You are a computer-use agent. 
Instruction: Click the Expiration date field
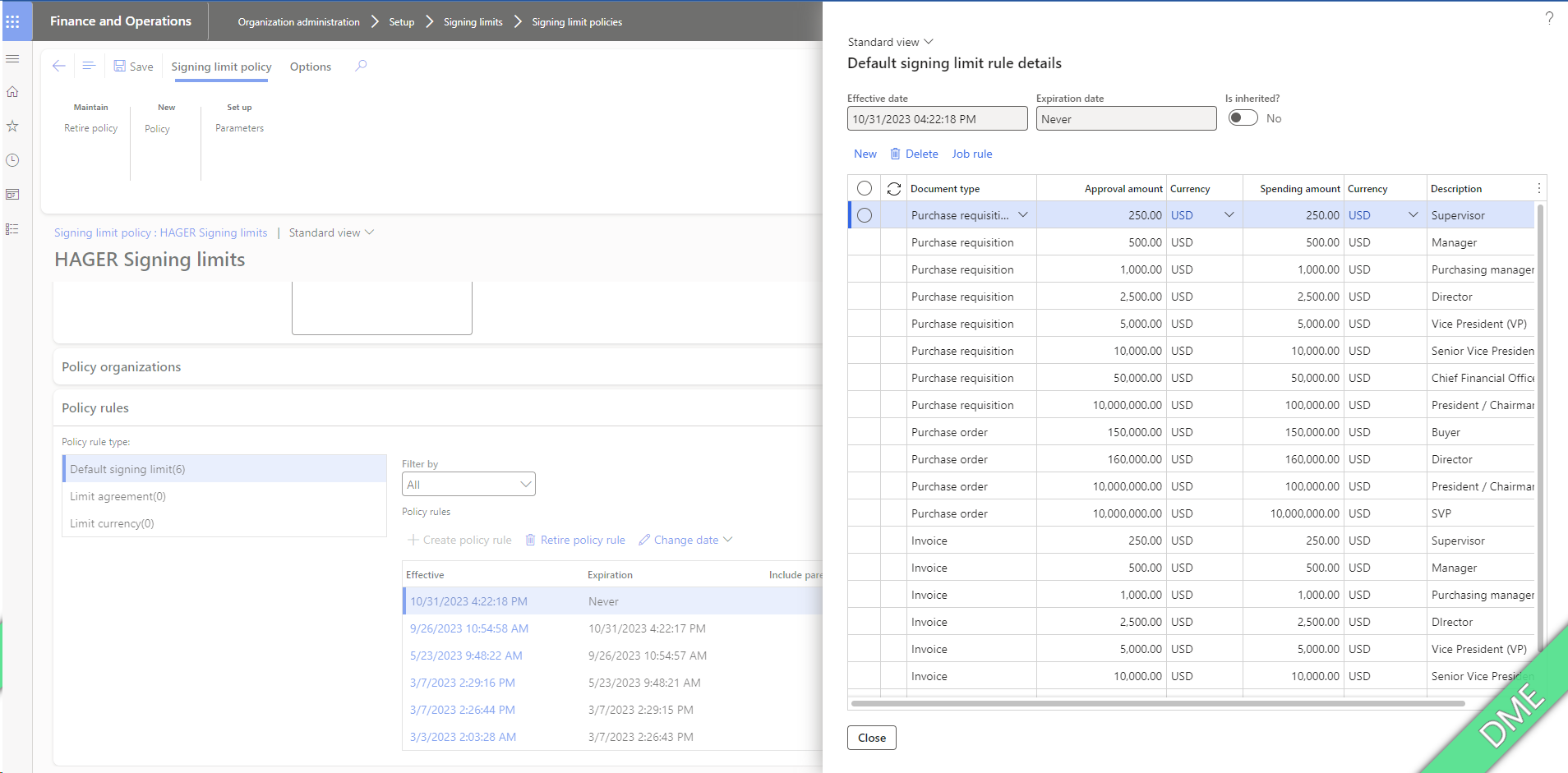point(1127,118)
